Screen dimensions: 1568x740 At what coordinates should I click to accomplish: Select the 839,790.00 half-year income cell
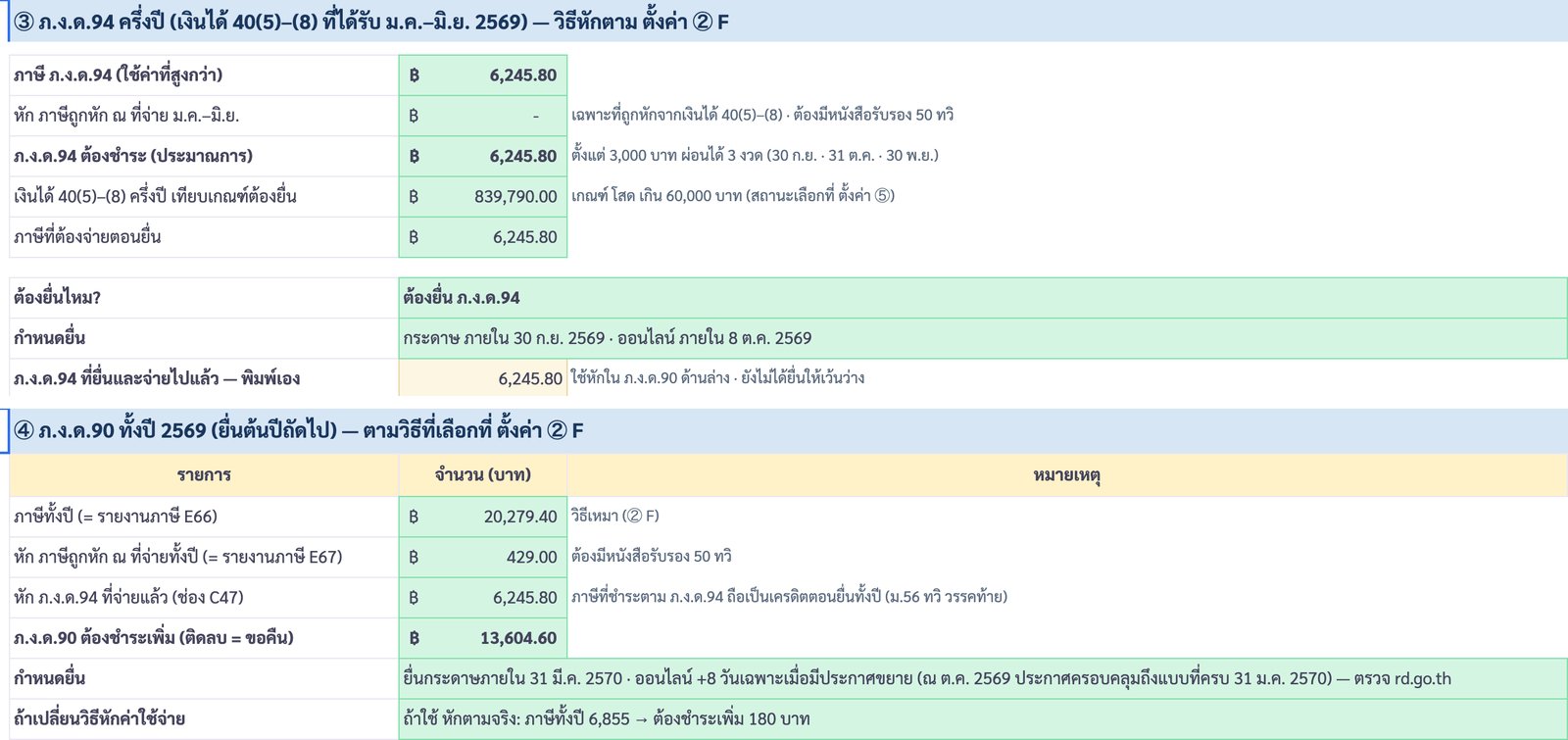click(483, 196)
